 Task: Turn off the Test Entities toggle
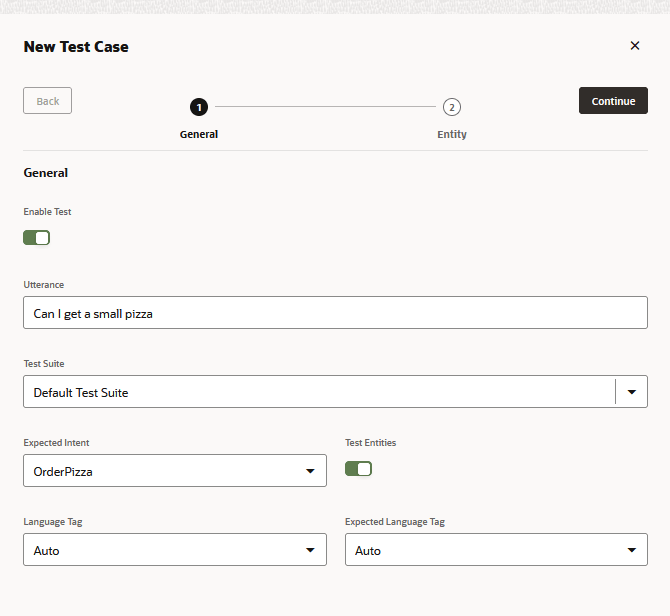tap(358, 469)
